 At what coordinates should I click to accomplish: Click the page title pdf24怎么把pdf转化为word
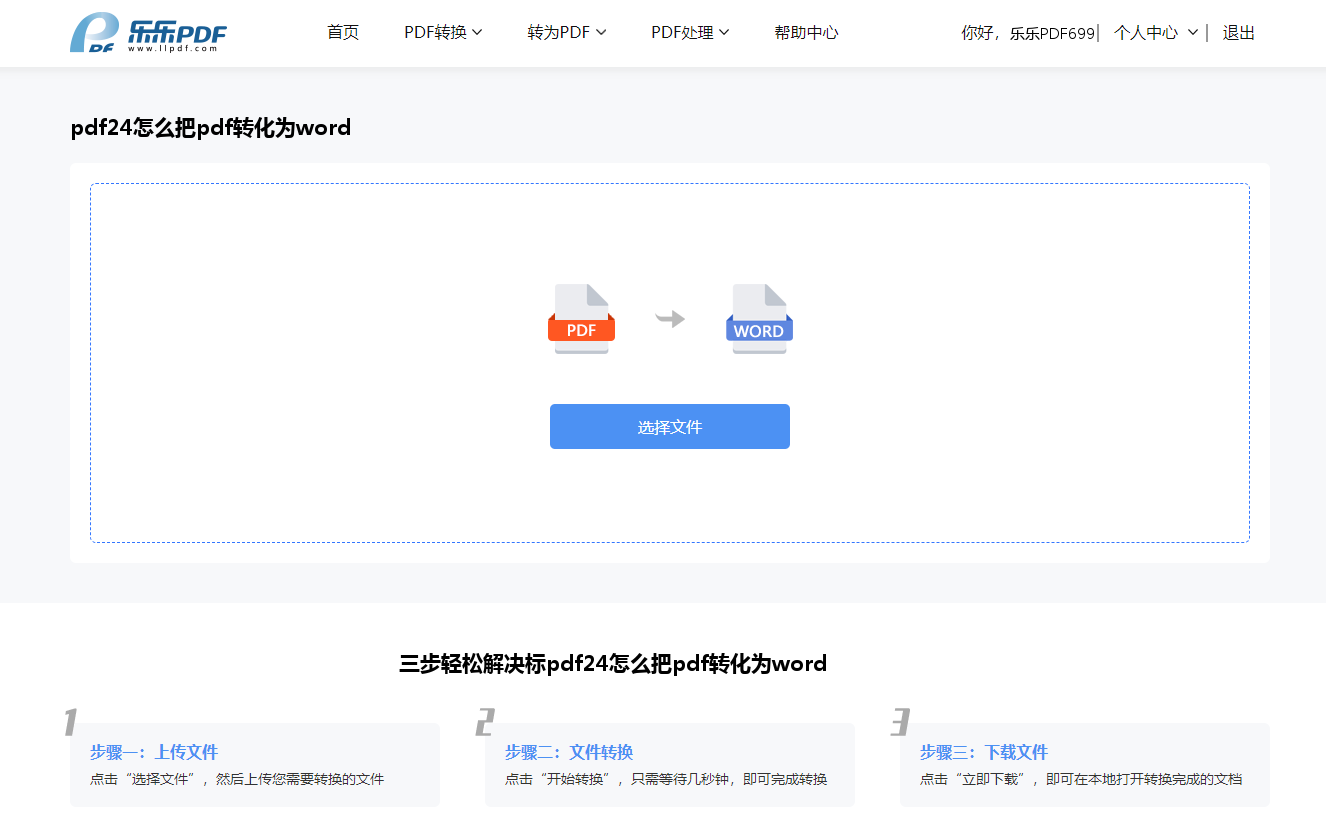coord(211,128)
